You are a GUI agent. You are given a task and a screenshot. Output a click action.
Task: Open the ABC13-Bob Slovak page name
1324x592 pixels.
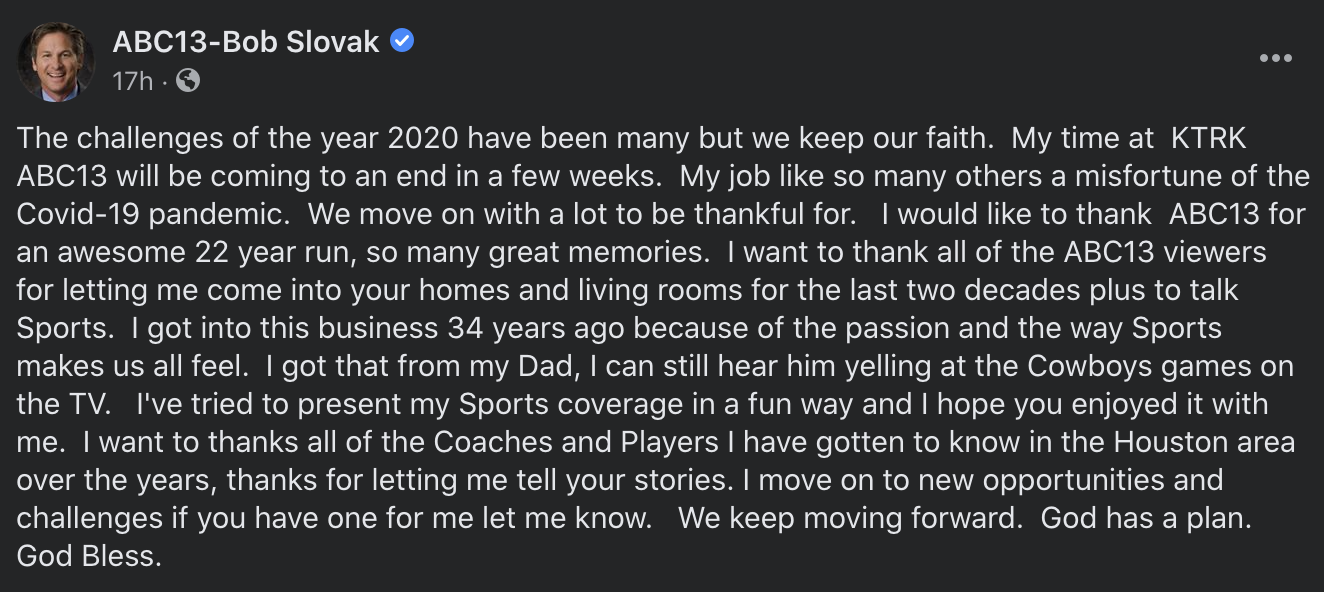tap(247, 42)
